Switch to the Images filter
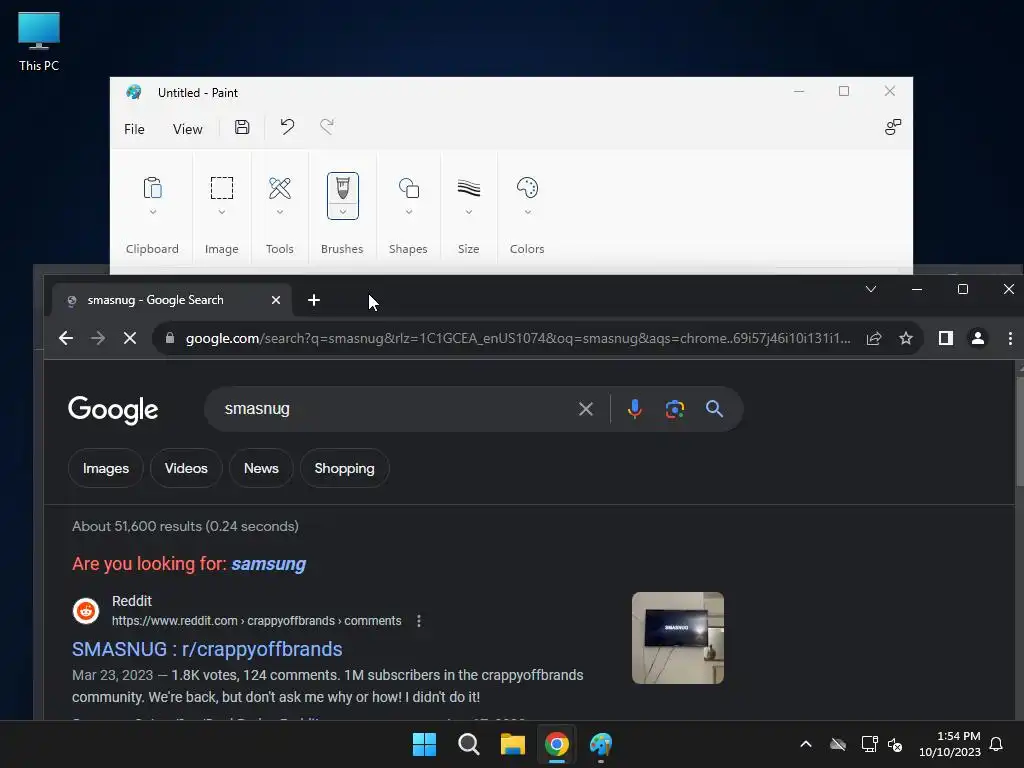Viewport: 1024px width, 768px height. click(106, 468)
